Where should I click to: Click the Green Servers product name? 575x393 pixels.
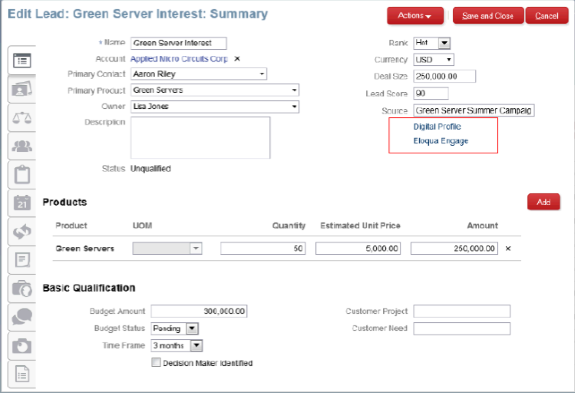pyautogui.click(x=85, y=249)
